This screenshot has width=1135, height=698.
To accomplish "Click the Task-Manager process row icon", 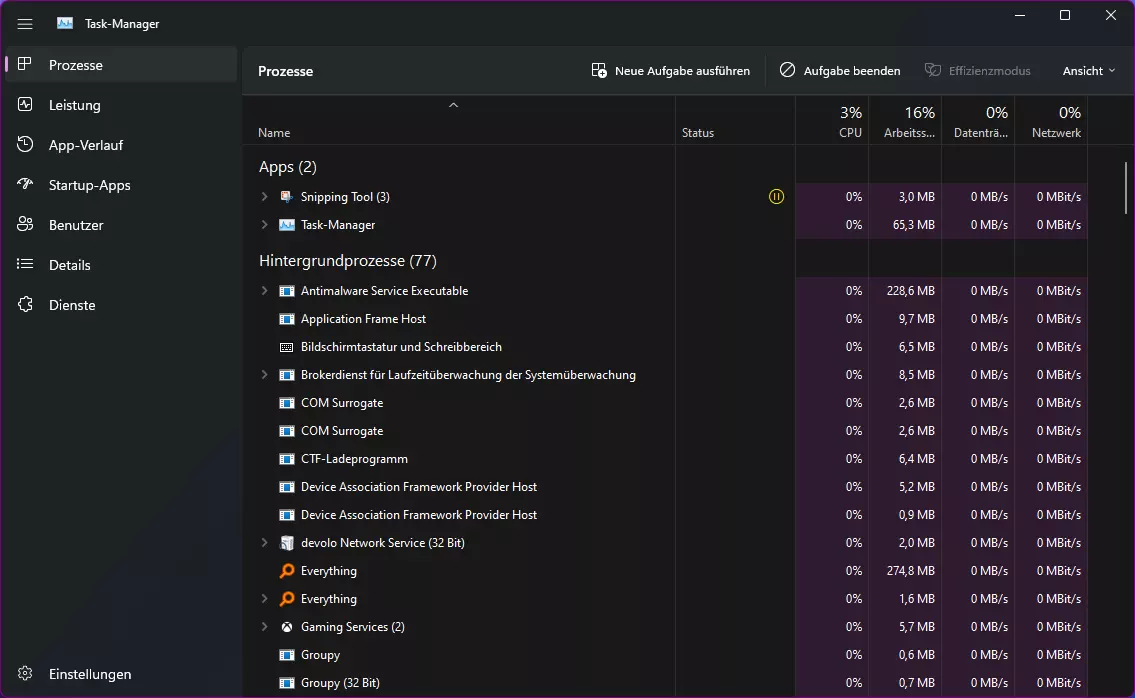I will click(x=287, y=224).
